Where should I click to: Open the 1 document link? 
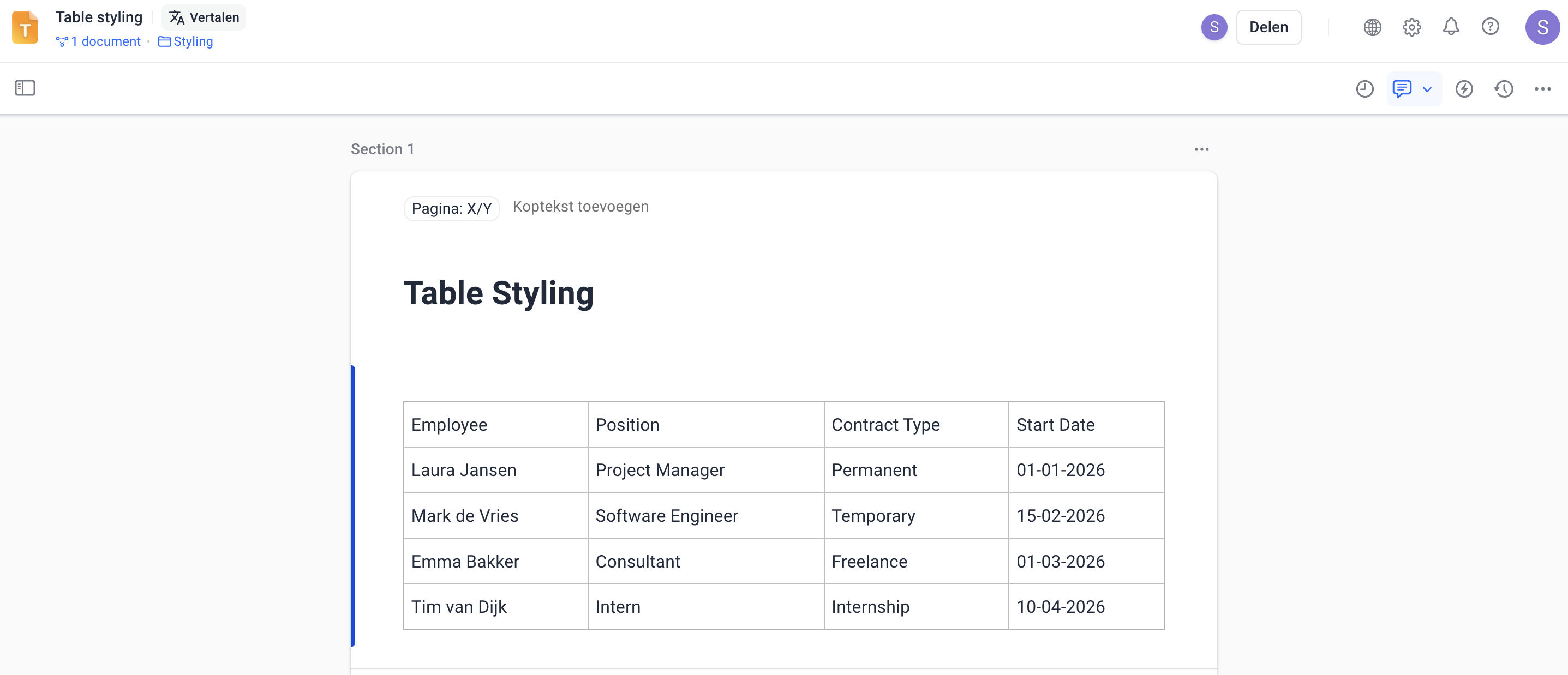coord(99,41)
